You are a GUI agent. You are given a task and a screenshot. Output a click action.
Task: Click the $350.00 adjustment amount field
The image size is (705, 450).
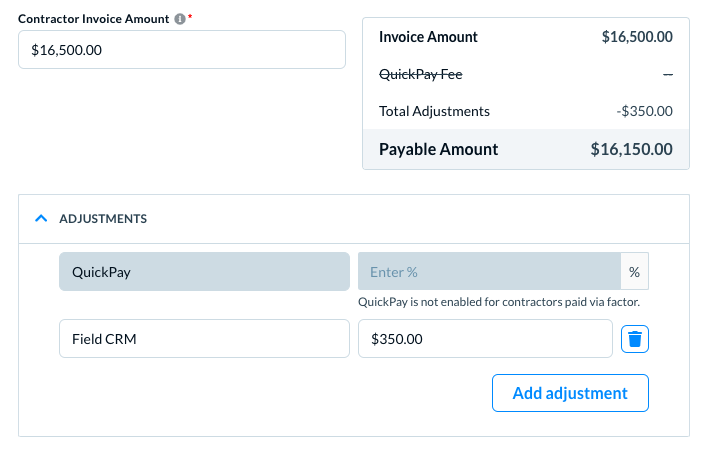pyautogui.click(x=485, y=339)
